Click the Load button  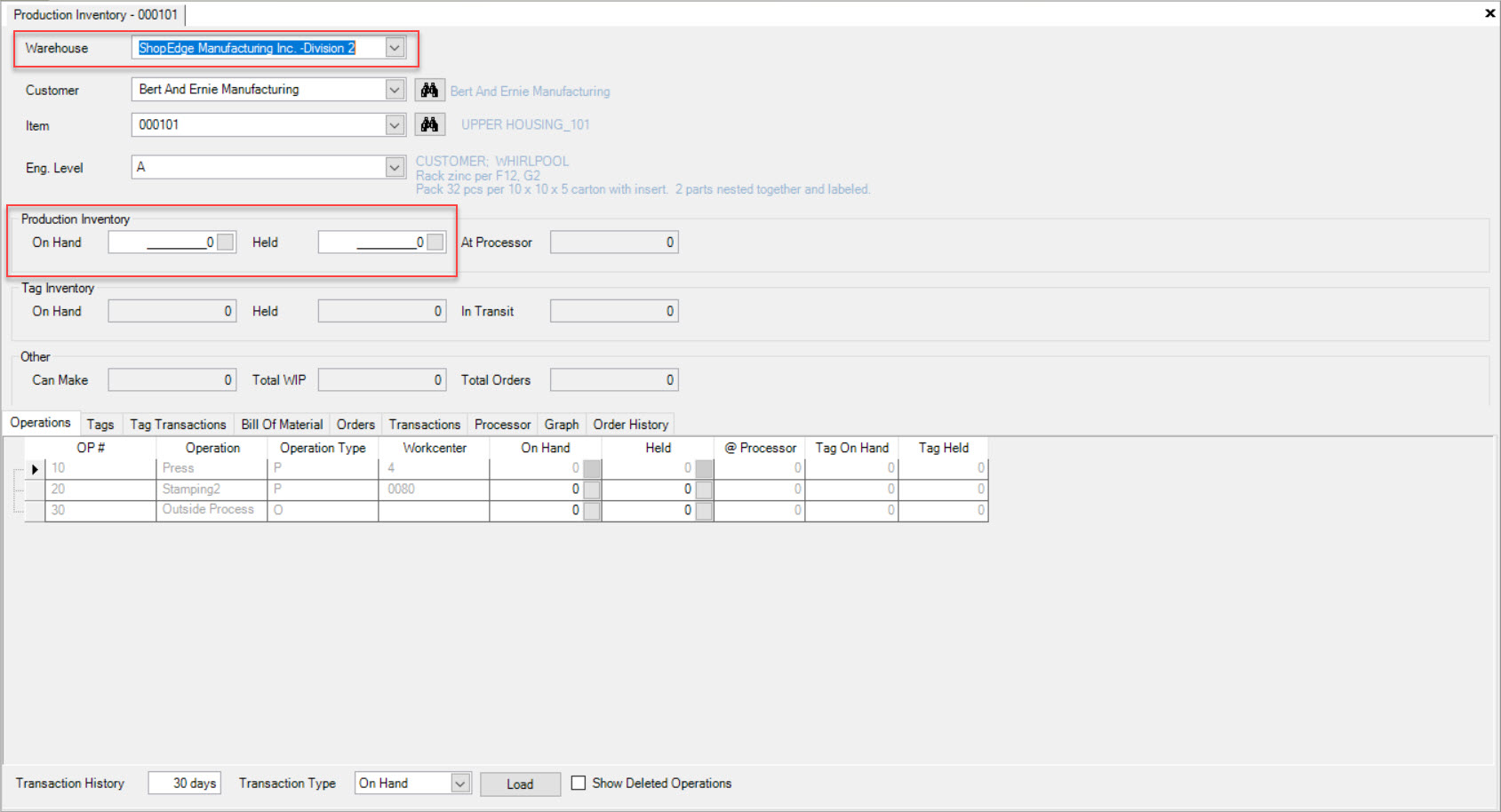tap(520, 784)
